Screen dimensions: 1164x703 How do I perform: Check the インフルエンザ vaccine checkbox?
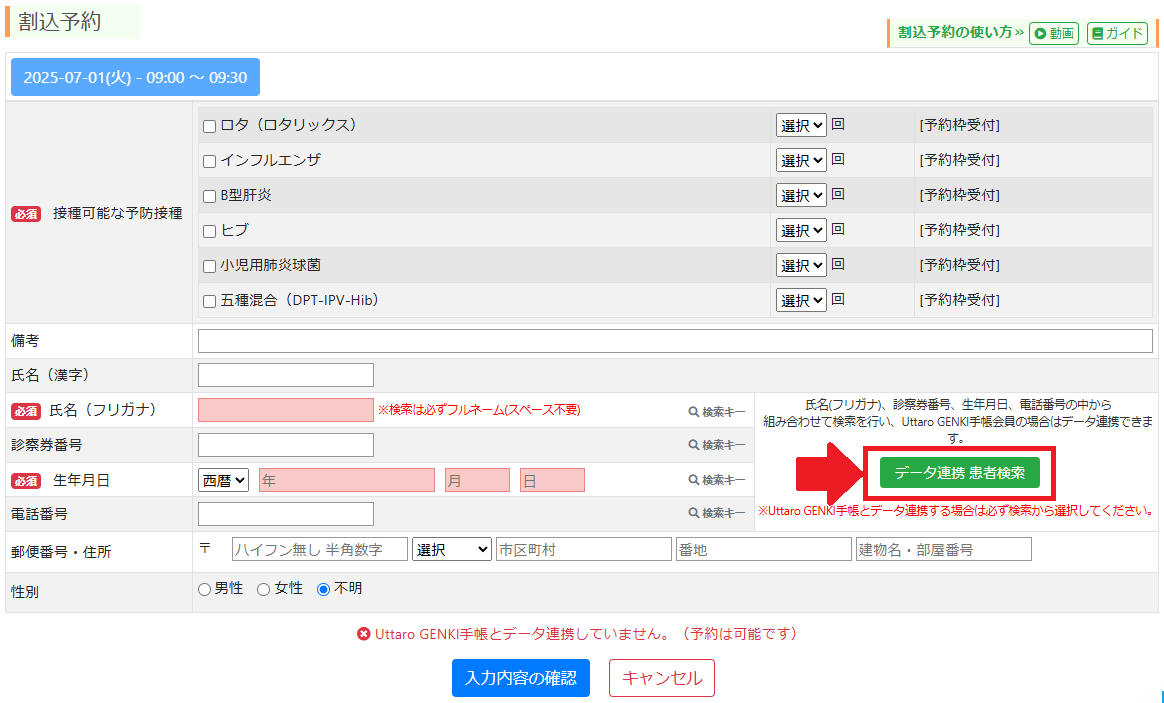click(x=209, y=161)
